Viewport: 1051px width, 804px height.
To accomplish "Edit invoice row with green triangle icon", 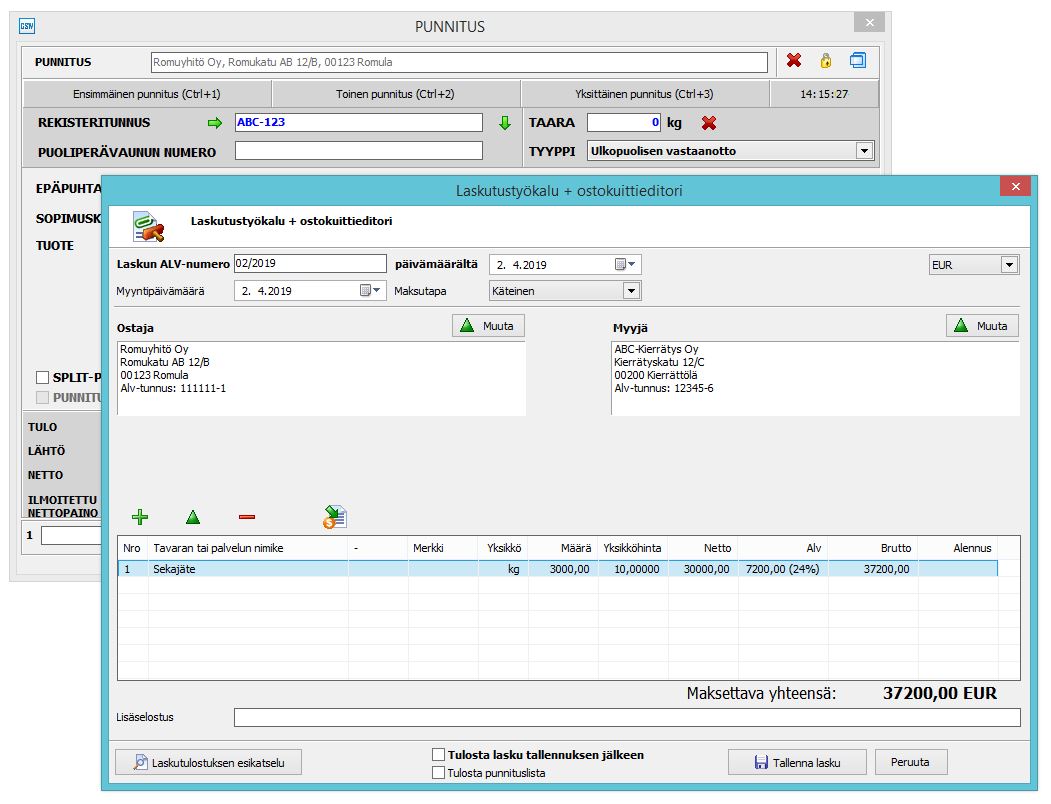I will [x=193, y=517].
